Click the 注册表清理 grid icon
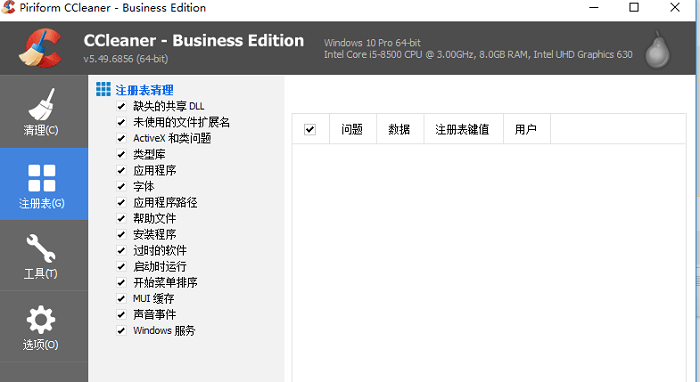Image resolution: width=700 pixels, height=382 pixels. [103, 89]
